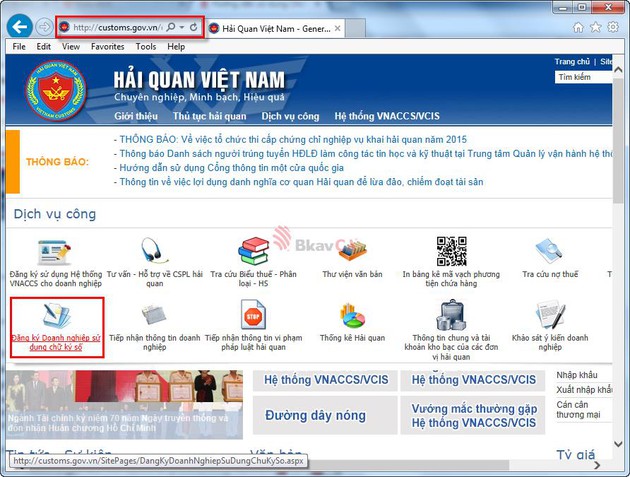Open a new blank tab
Viewport: 630px width, 477px height.
pyautogui.click(x=355, y=28)
